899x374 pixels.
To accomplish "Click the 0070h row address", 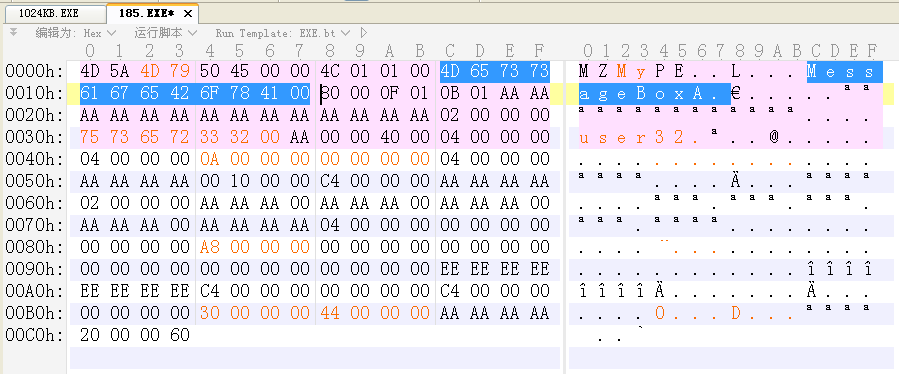I will pyautogui.click(x=34, y=225).
